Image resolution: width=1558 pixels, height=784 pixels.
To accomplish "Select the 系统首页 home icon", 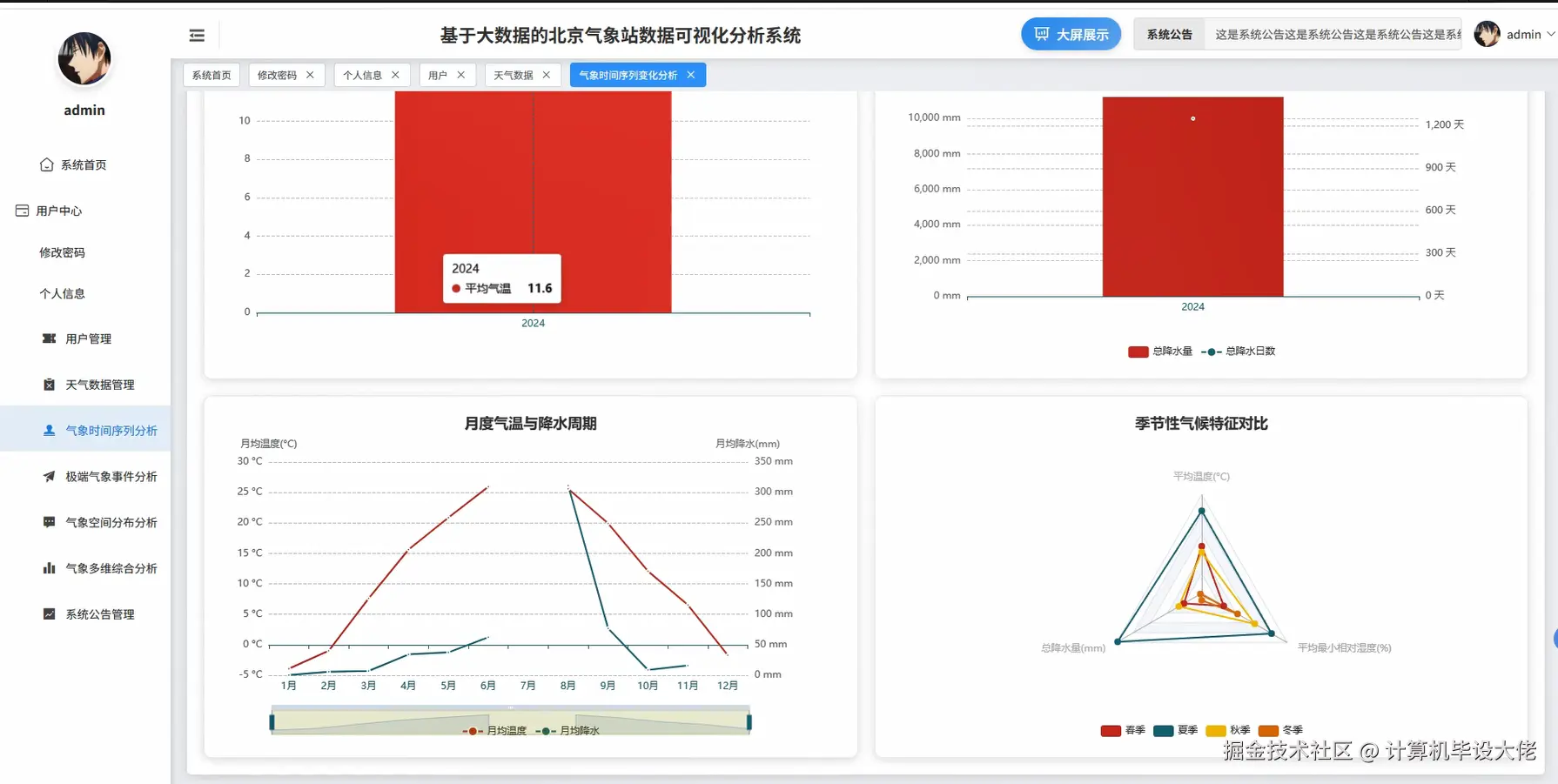I will pyautogui.click(x=47, y=164).
